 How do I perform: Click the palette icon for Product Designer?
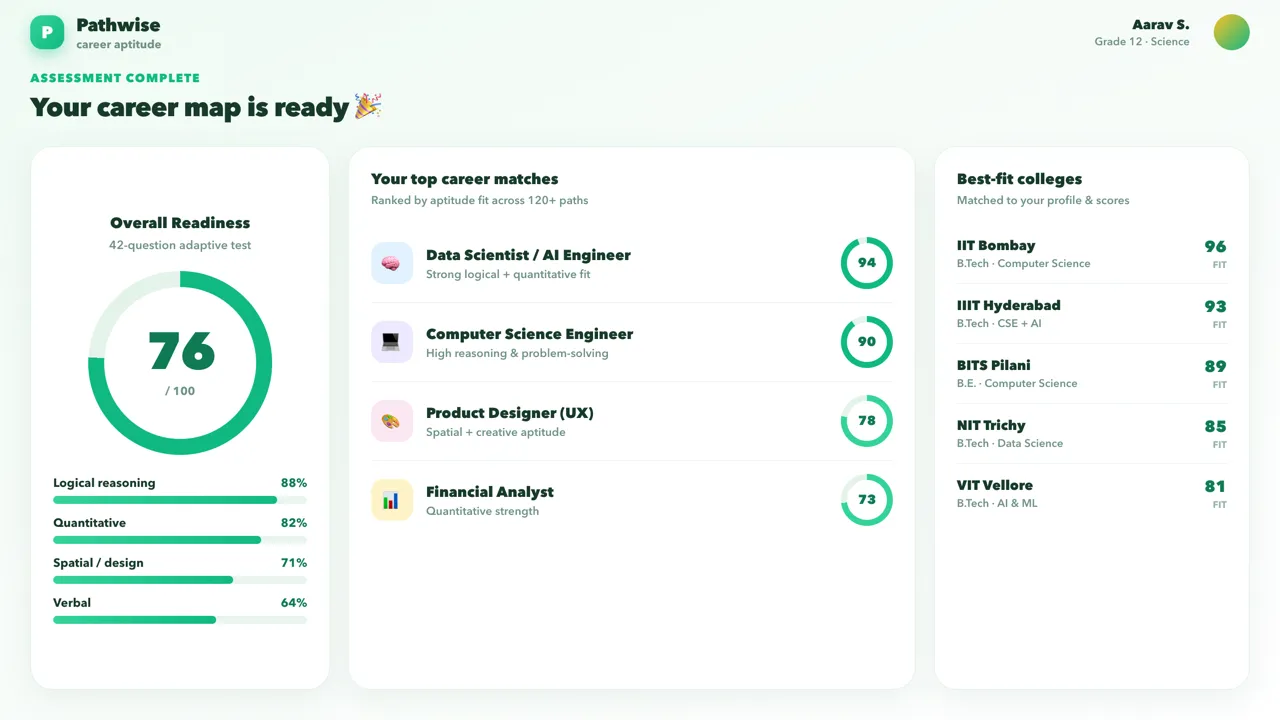click(392, 421)
